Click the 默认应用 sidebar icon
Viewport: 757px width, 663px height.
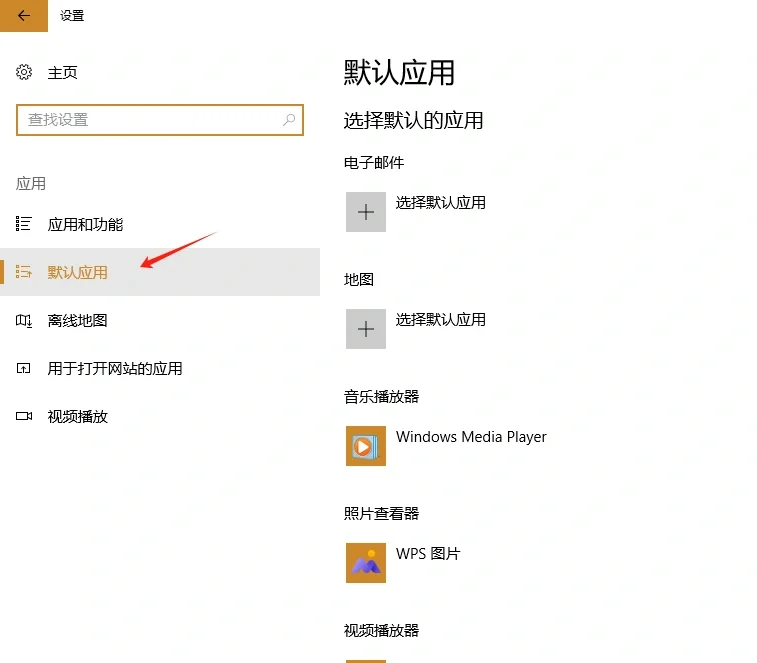point(24,272)
